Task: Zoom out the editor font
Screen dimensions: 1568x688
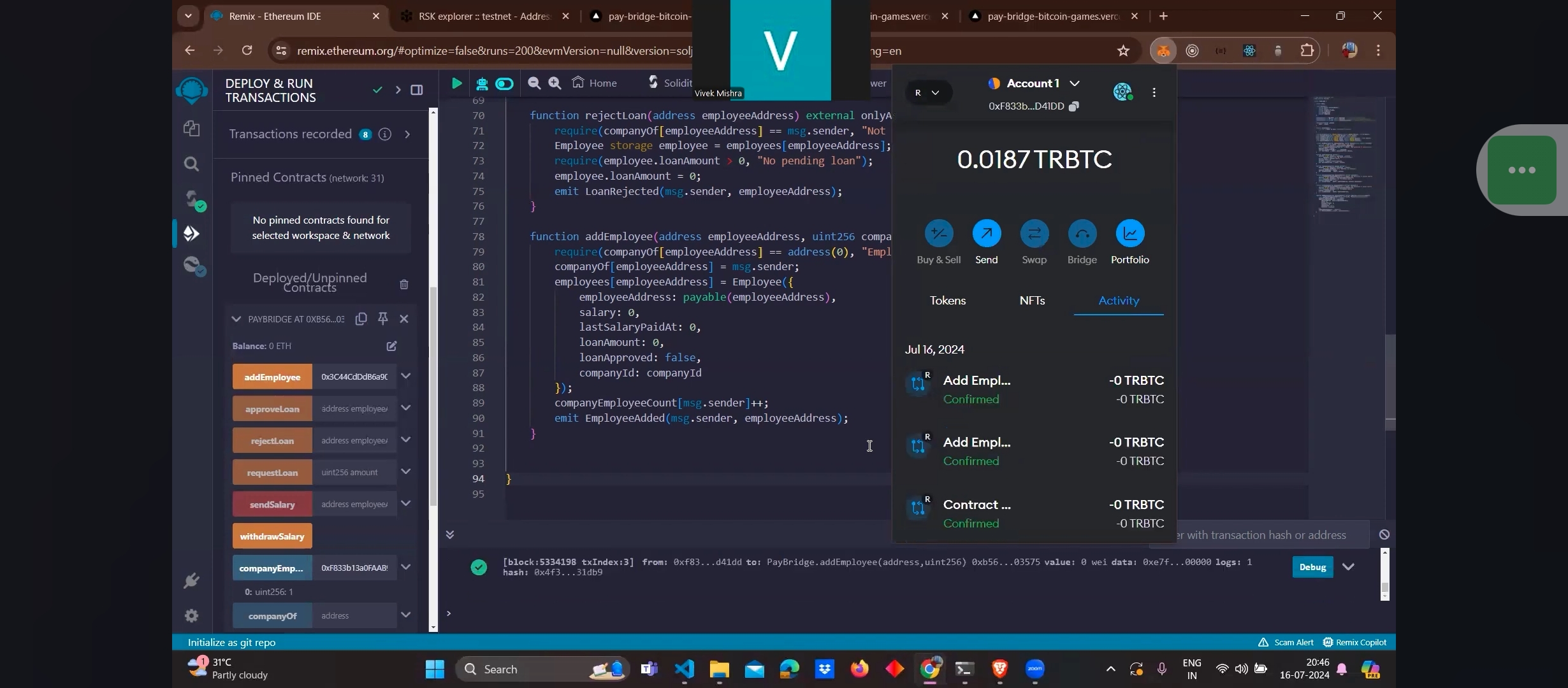Action: 534,83
